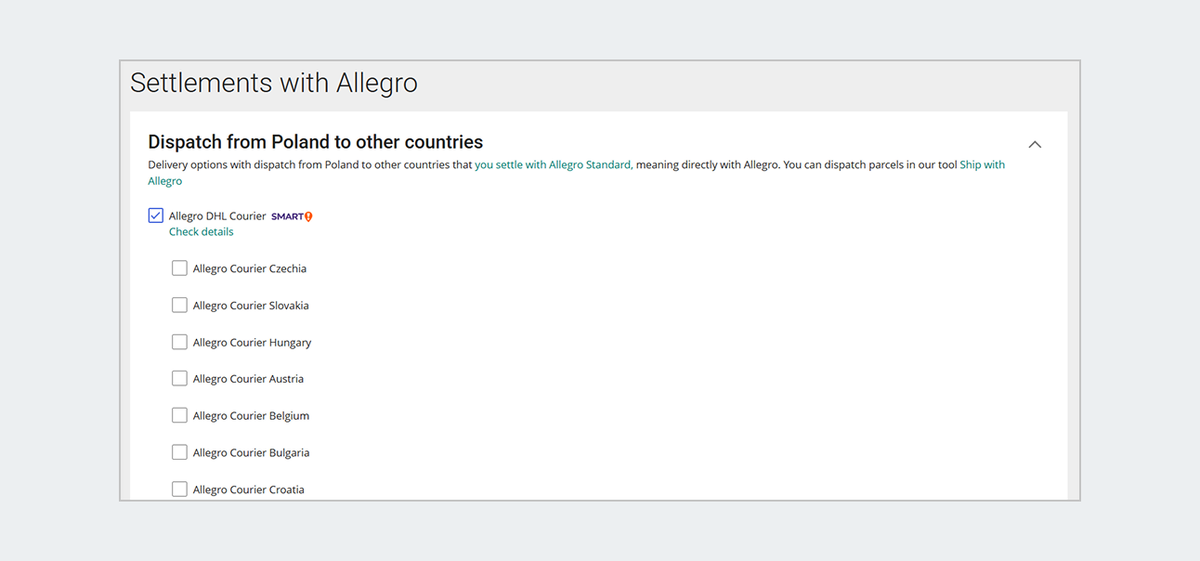
Task: Click the 'Allegro Courier Czechia' label
Action: 250,269
